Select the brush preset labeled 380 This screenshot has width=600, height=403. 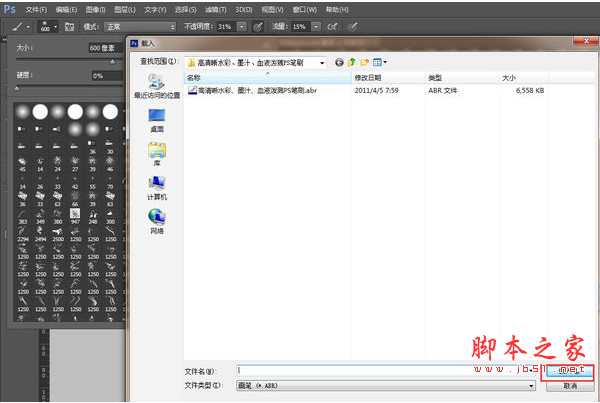58,216
